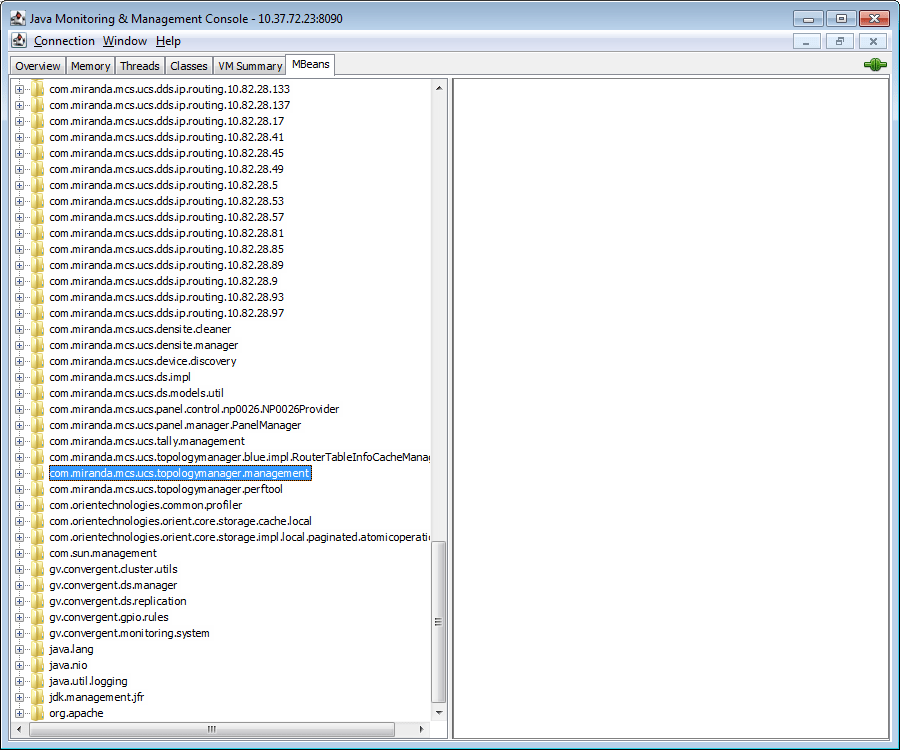
Task: Click the folder icon for com.miranda.mcs.ucs.ds.impl
Action: [38, 377]
